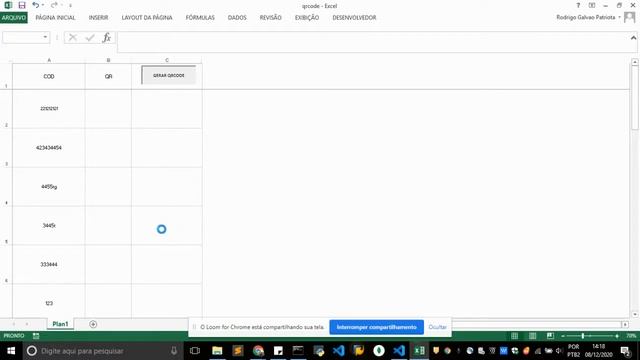Click the Ocultar link in Loom bar
Viewport: 640px width, 360px height.
tap(437, 327)
